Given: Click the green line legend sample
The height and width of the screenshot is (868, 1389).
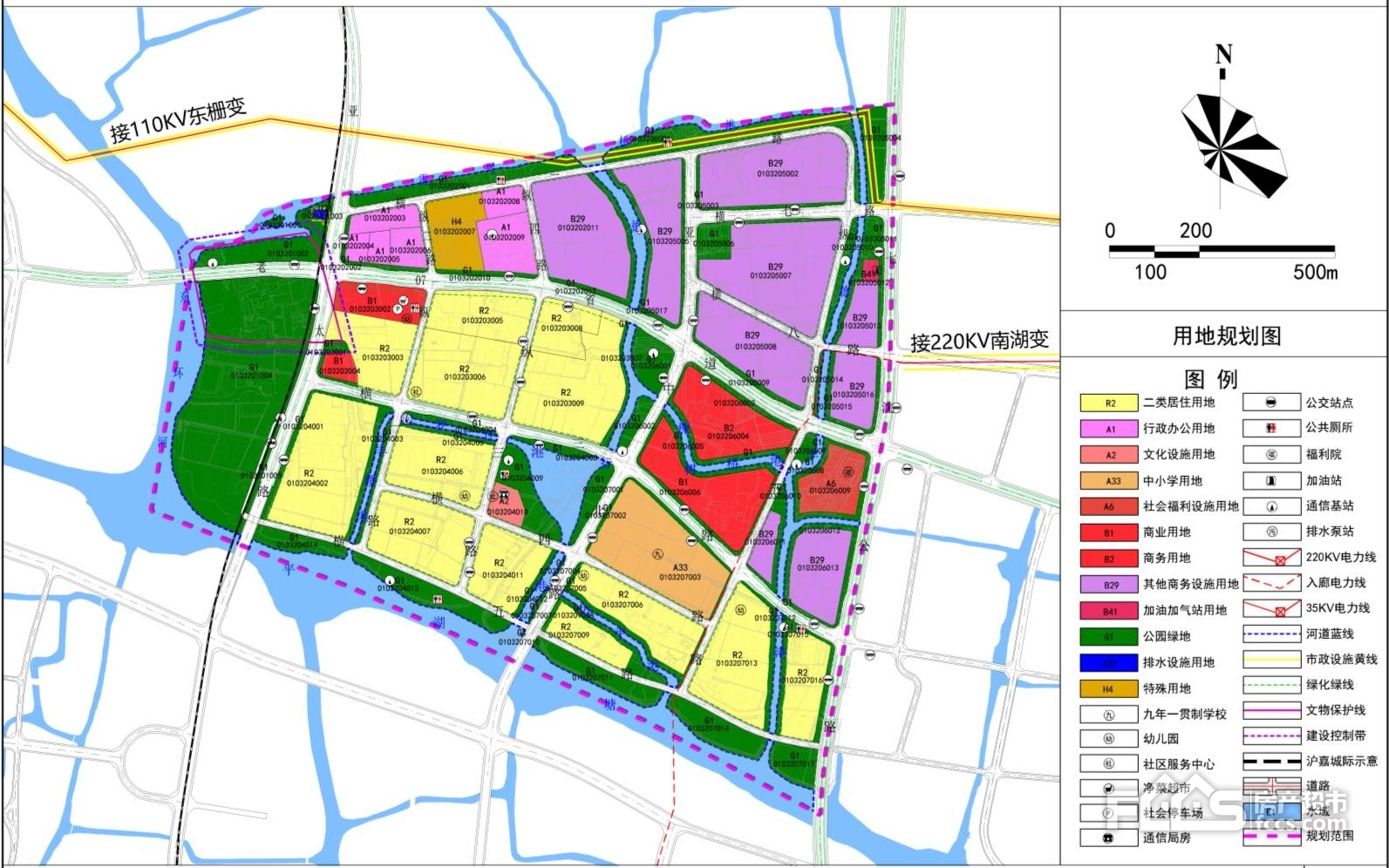Looking at the screenshot, I should coord(1271,684).
